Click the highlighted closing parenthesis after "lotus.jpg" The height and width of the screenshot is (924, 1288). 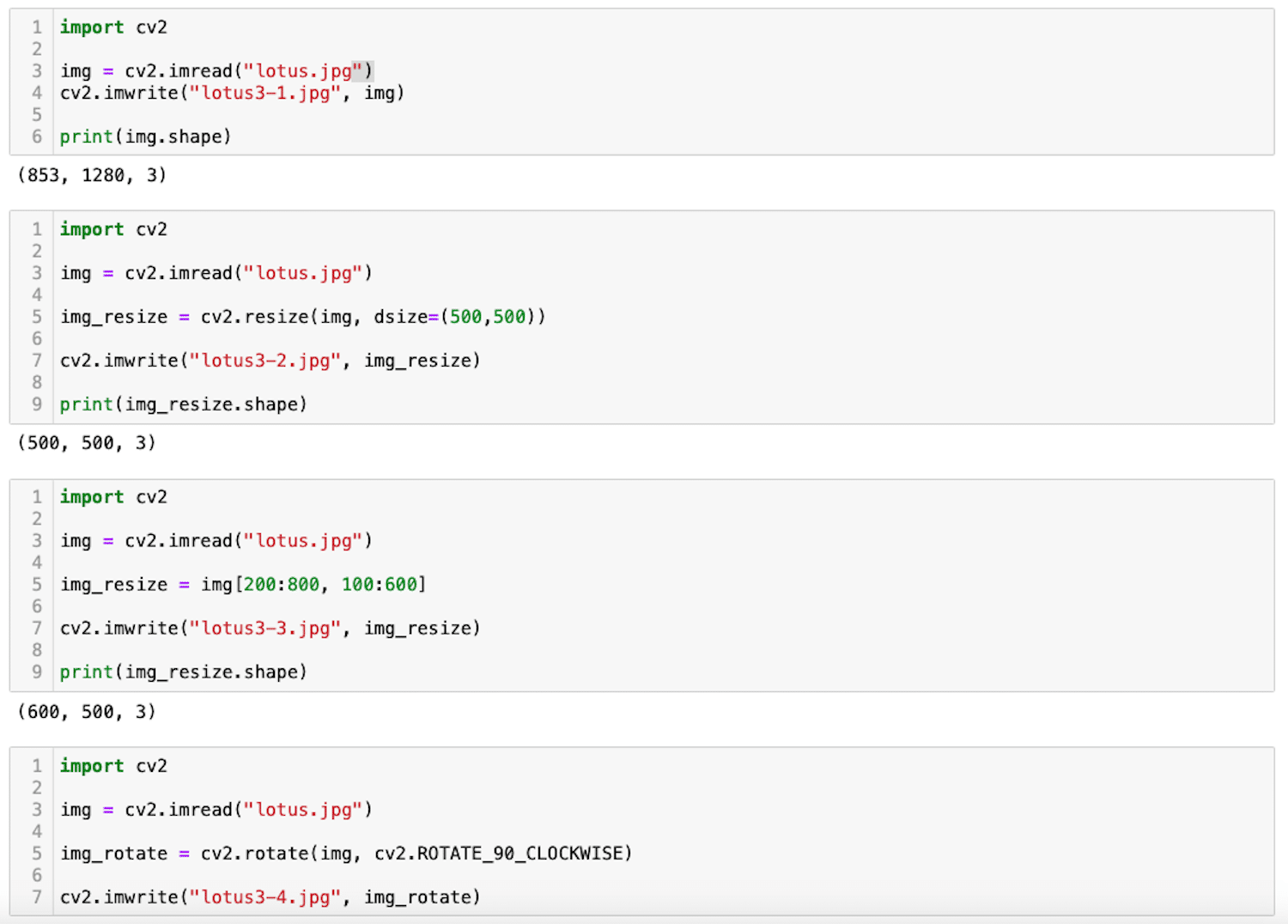(x=368, y=71)
